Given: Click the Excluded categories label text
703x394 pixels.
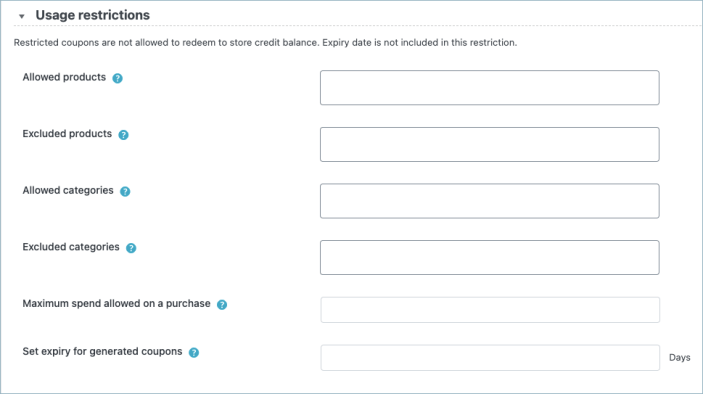Looking at the screenshot, I should (x=71, y=247).
